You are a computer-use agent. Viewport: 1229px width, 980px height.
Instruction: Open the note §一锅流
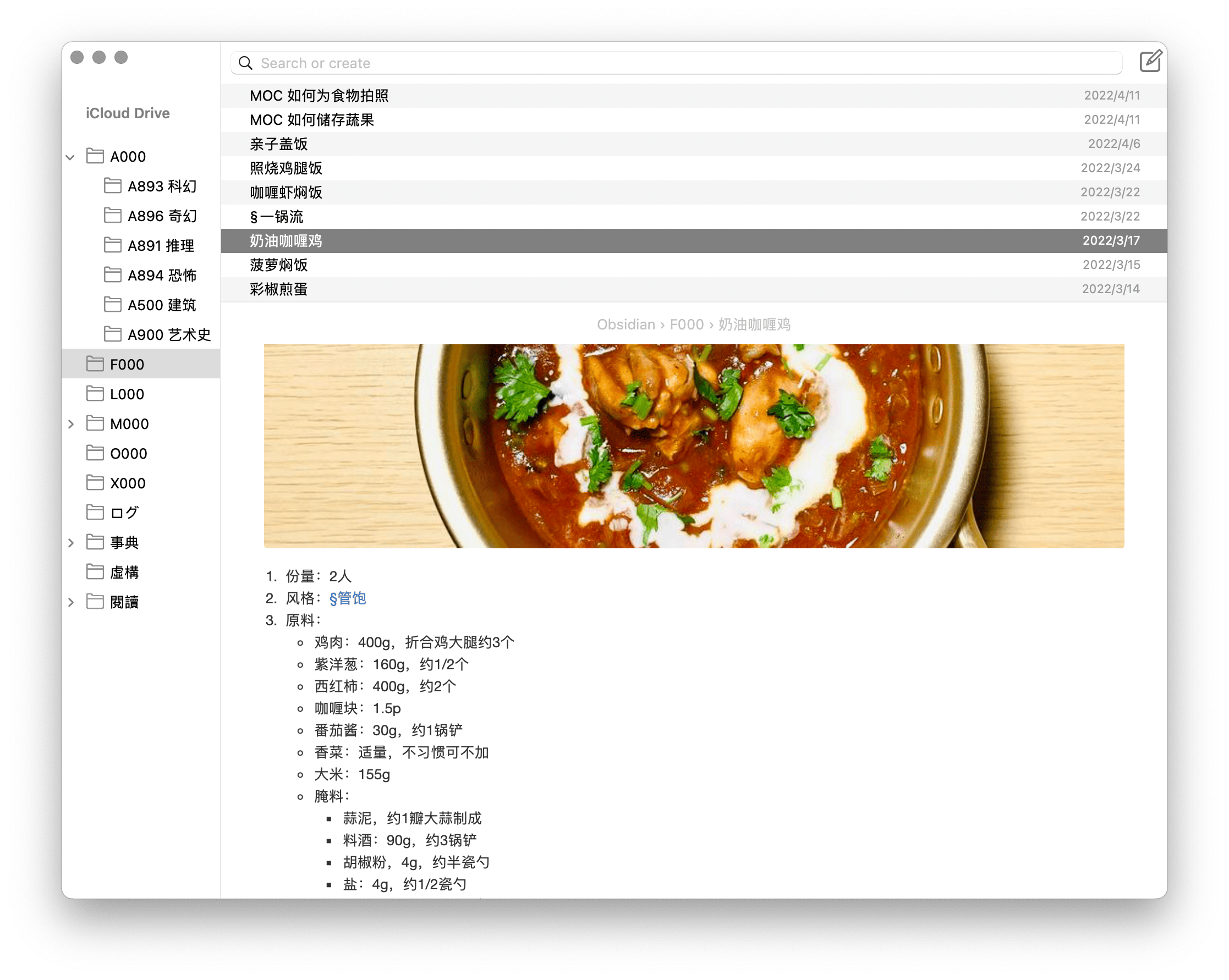tap(694, 217)
